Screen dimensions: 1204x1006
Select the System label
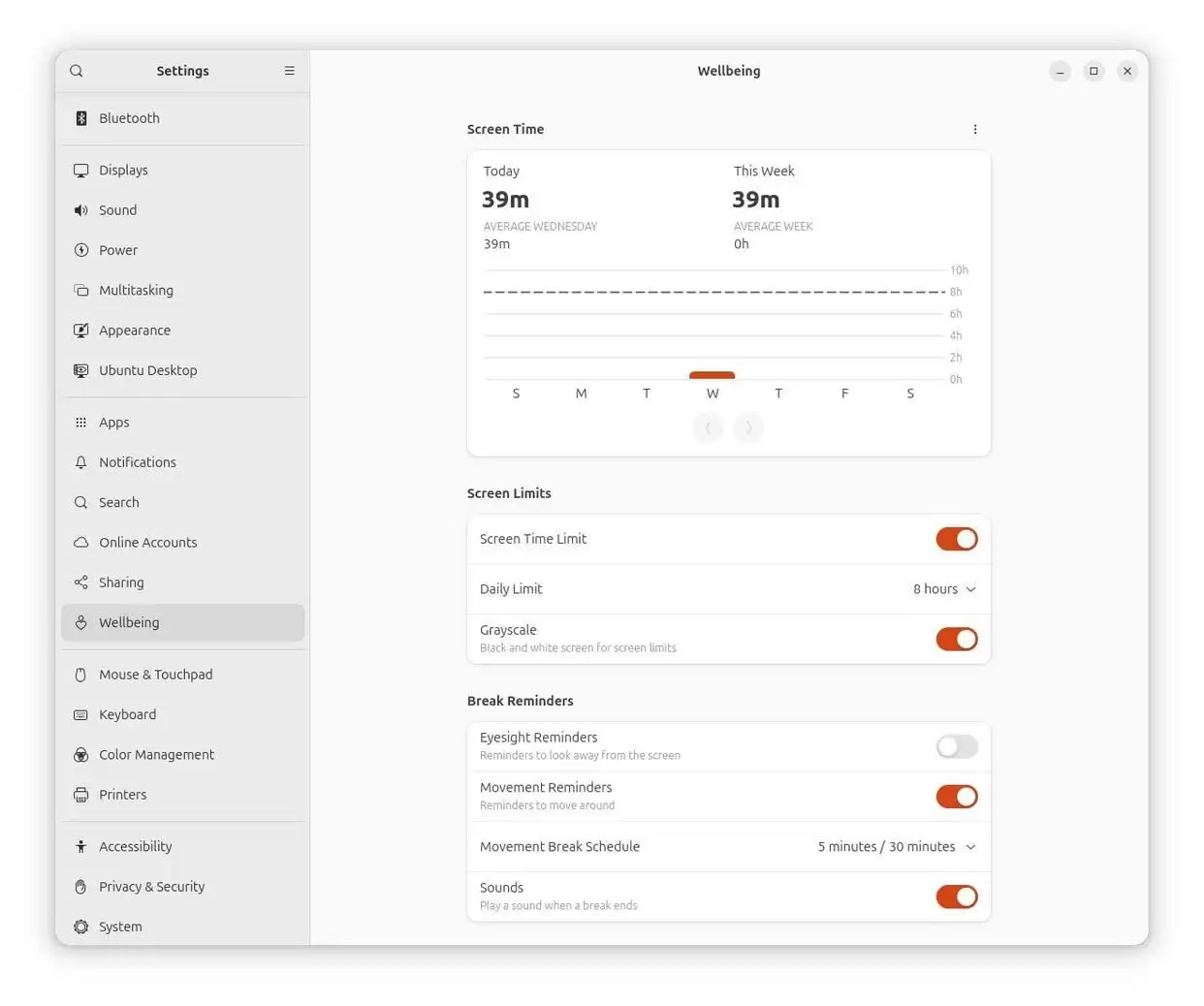click(x=120, y=927)
